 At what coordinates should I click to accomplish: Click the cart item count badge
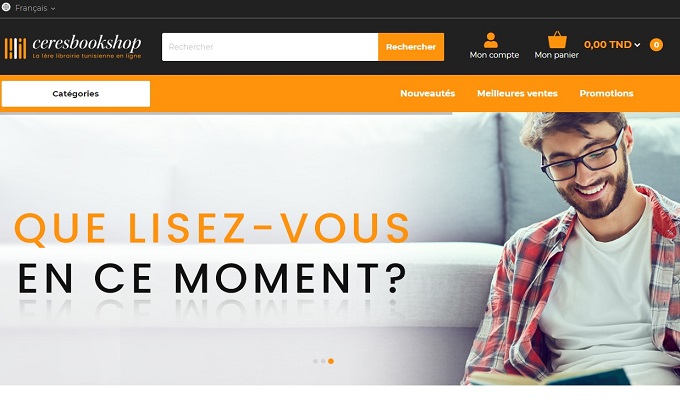(656, 45)
